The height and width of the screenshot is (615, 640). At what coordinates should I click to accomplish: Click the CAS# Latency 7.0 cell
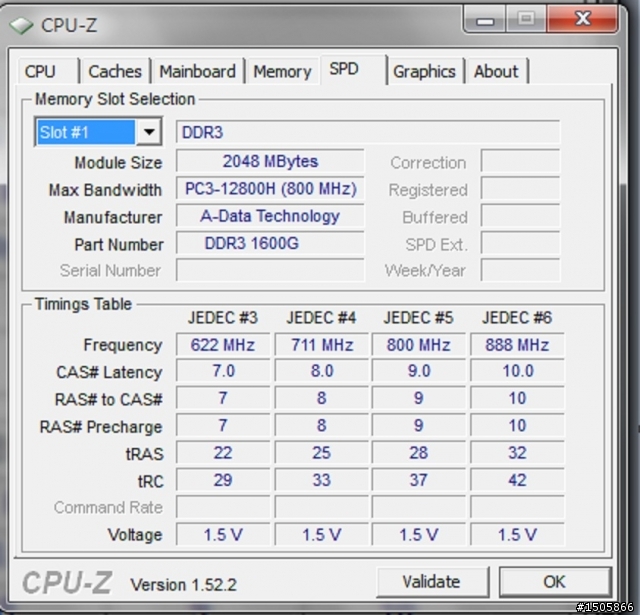(x=223, y=371)
